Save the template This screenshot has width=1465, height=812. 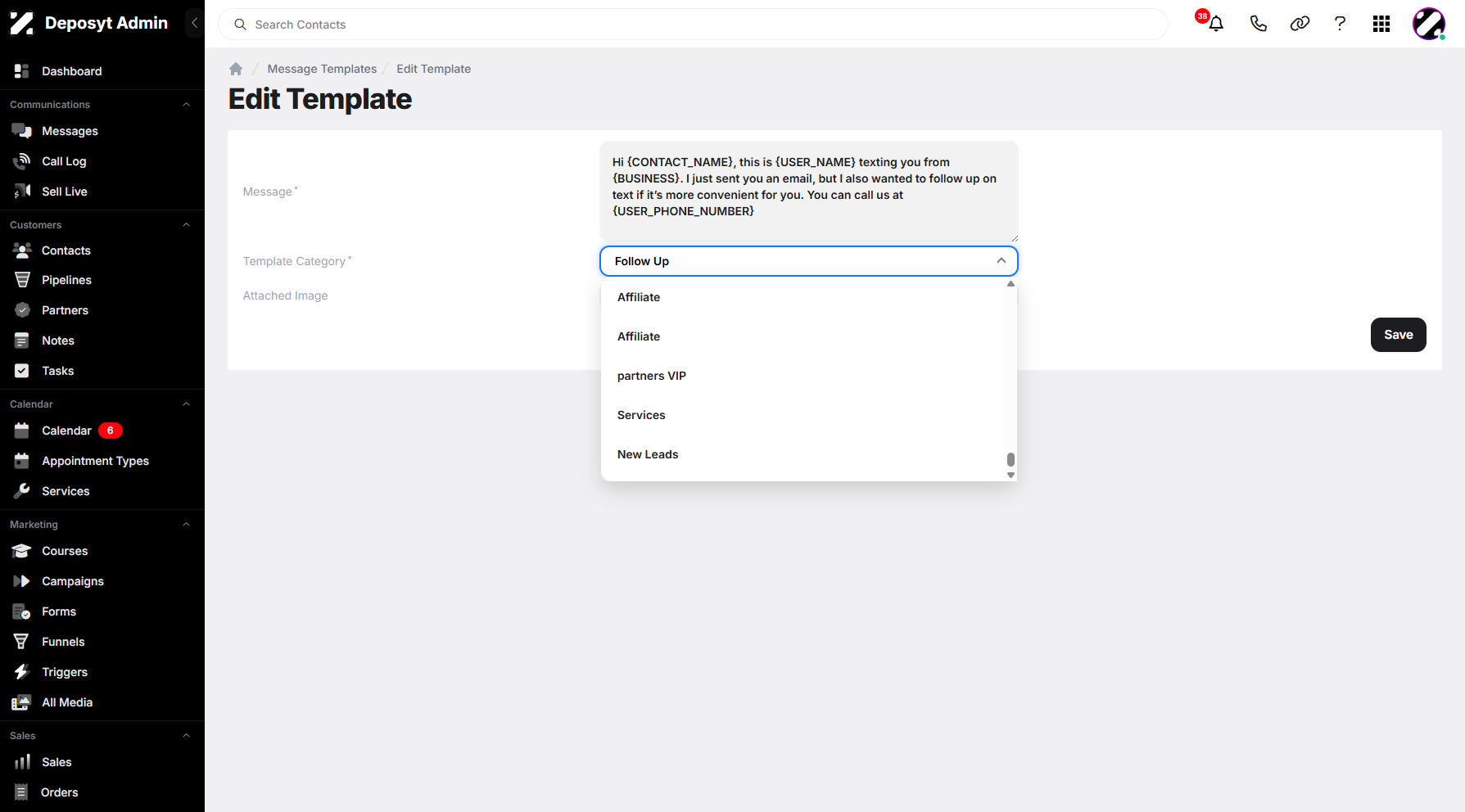pyautogui.click(x=1398, y=335)
